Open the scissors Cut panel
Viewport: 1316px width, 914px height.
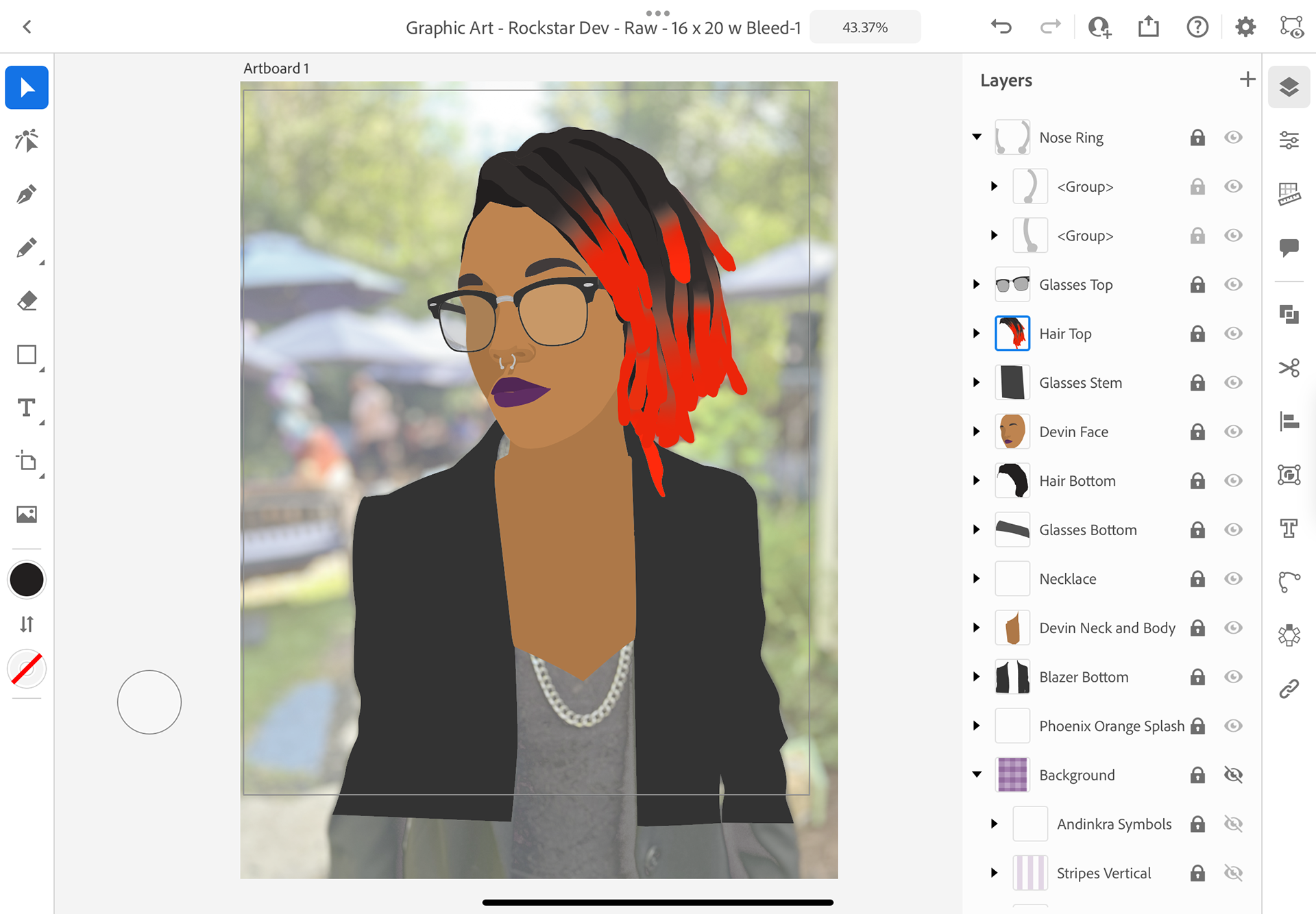point(1289,368)
